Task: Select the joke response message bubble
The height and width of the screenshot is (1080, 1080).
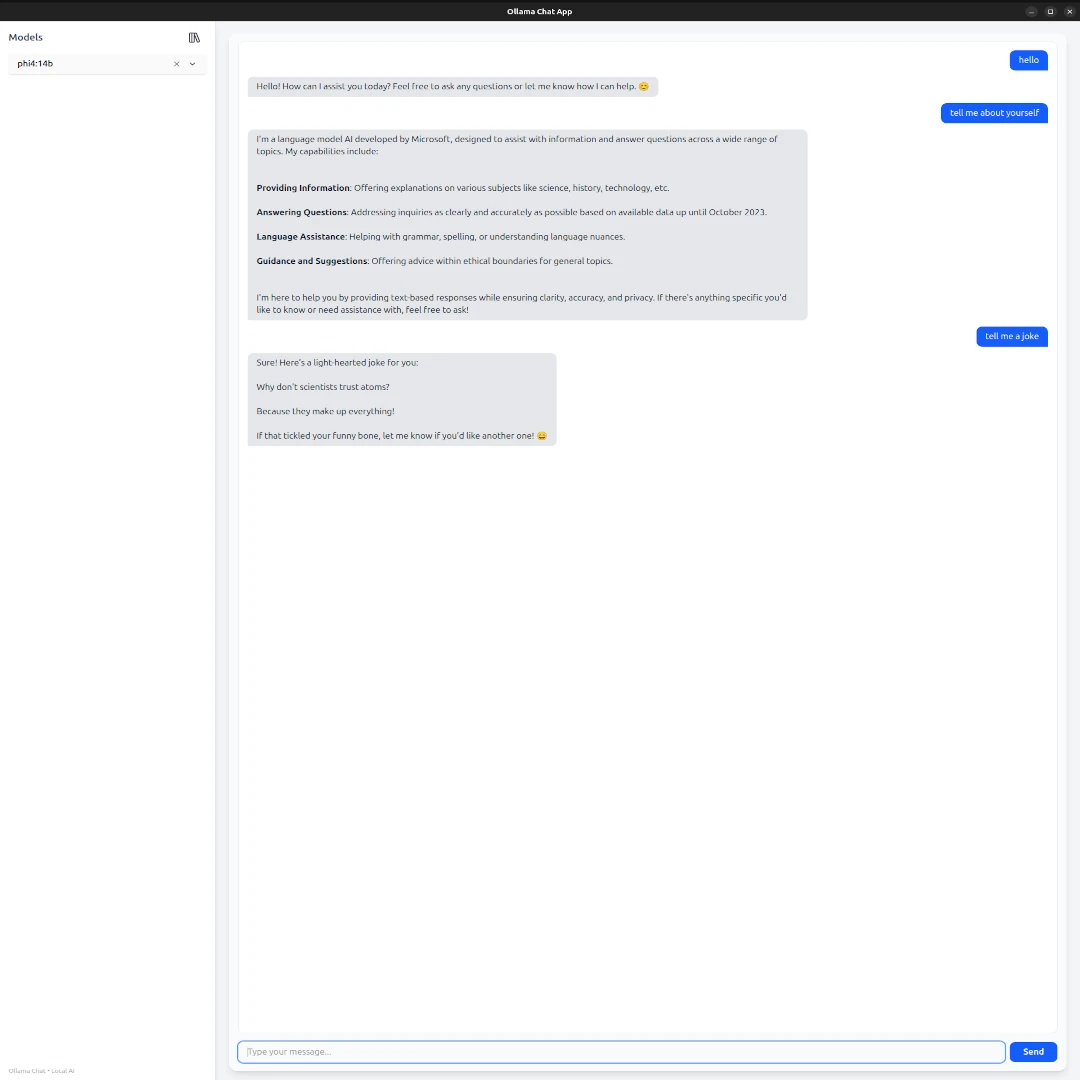Action: pos(401,398)
